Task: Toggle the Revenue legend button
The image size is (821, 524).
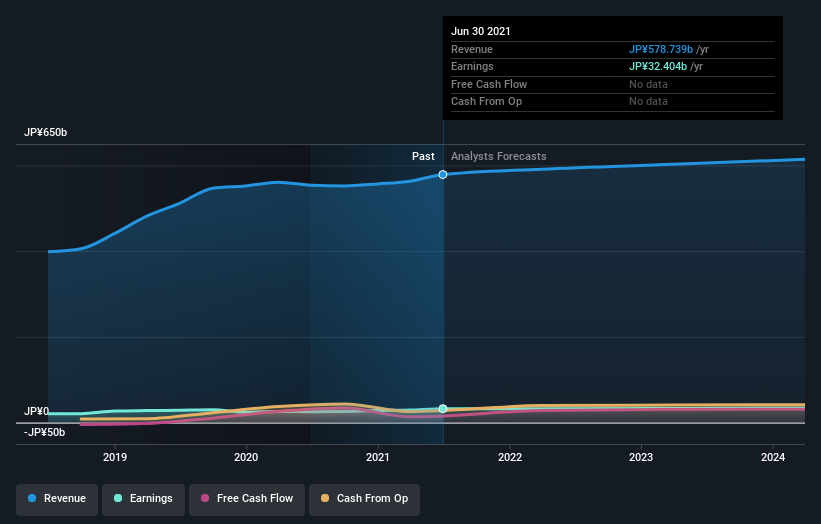Action: [x=57, y=499]
